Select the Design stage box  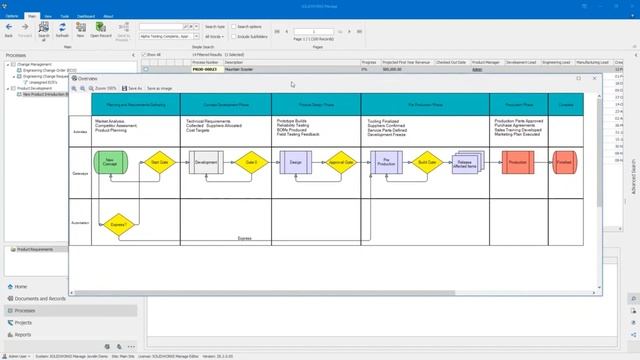(296, 162)
